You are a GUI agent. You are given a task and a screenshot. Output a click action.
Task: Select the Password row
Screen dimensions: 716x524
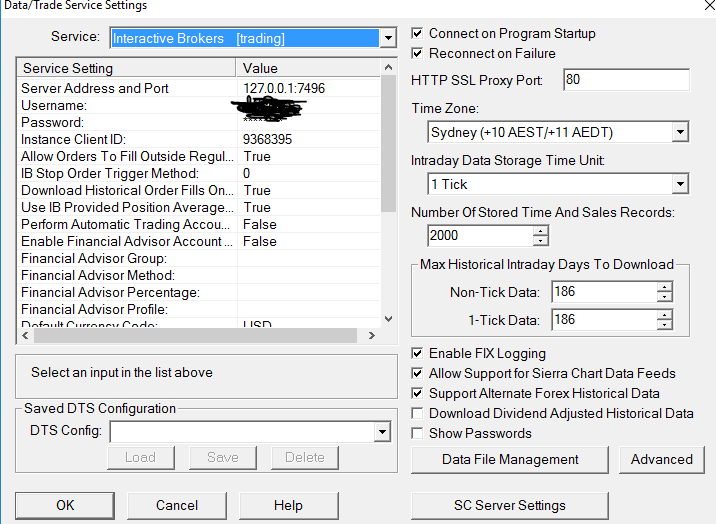coord(199,122)
